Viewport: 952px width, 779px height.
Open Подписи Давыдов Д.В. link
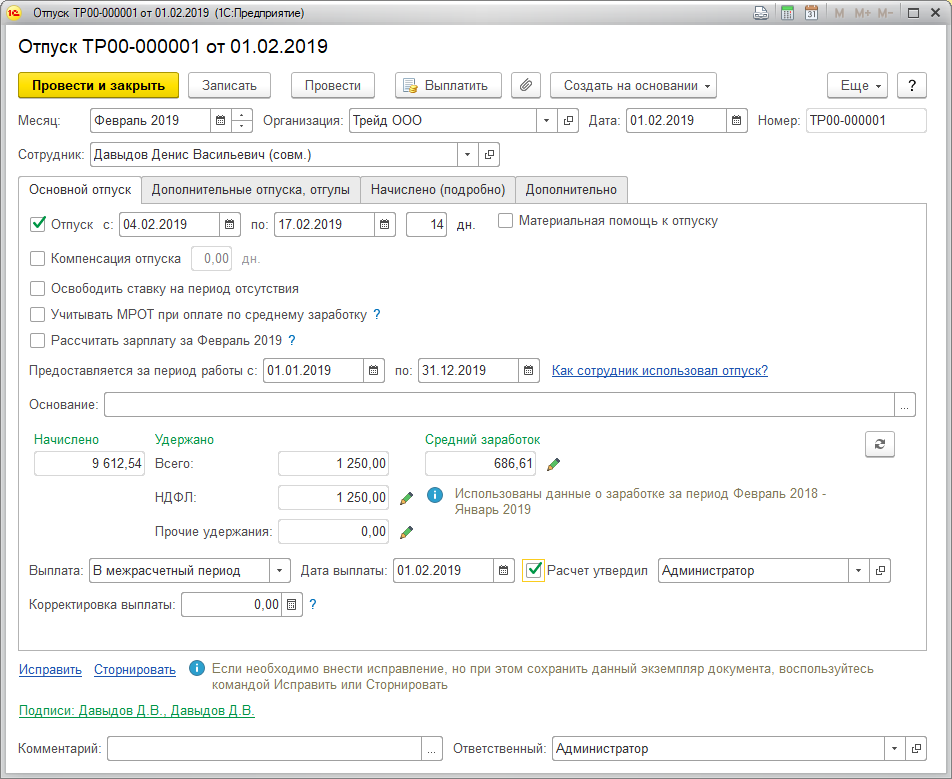pyautogui.click(x=137, y=711)
